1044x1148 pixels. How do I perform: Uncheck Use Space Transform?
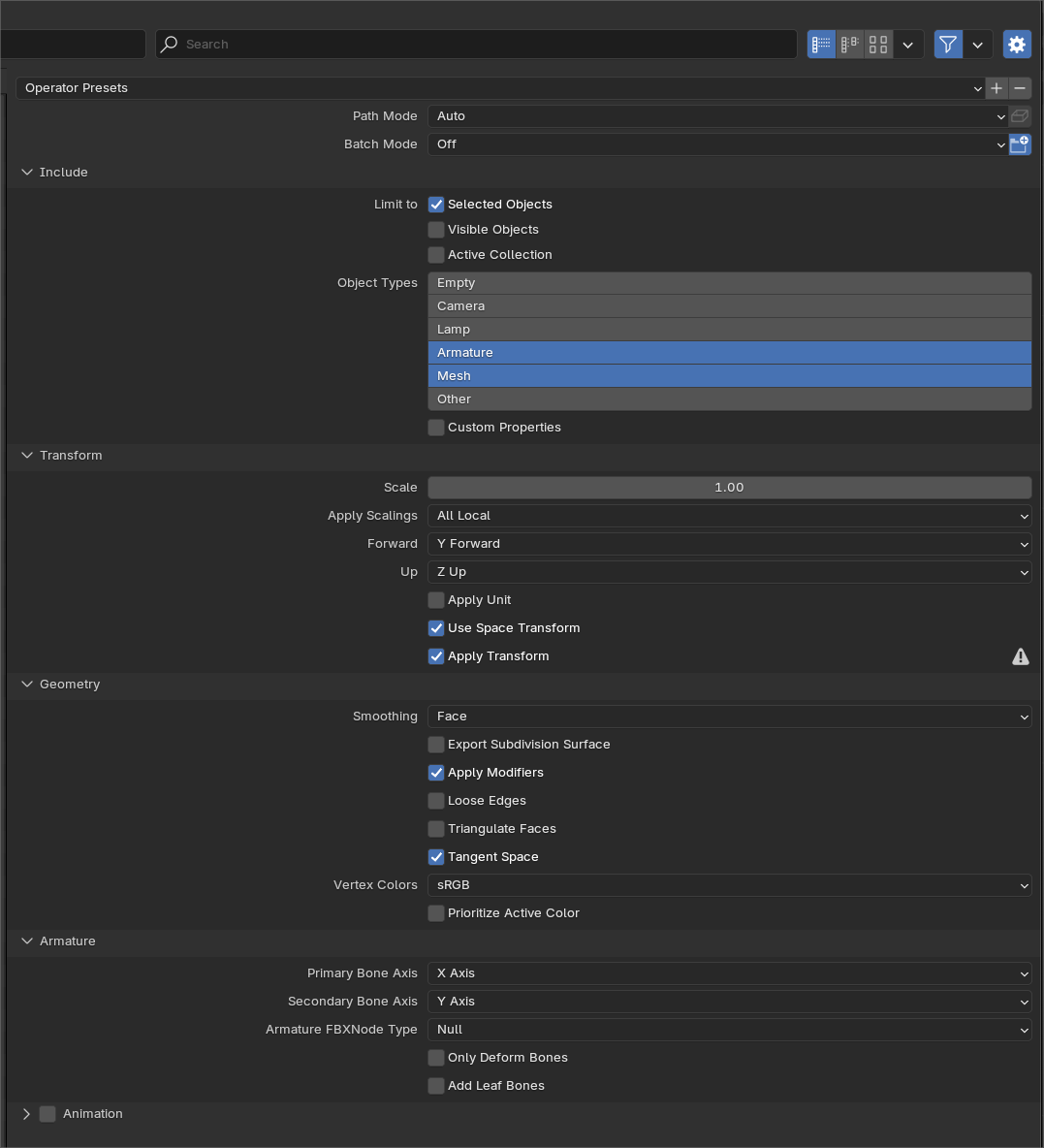click(x=436, y=628)
